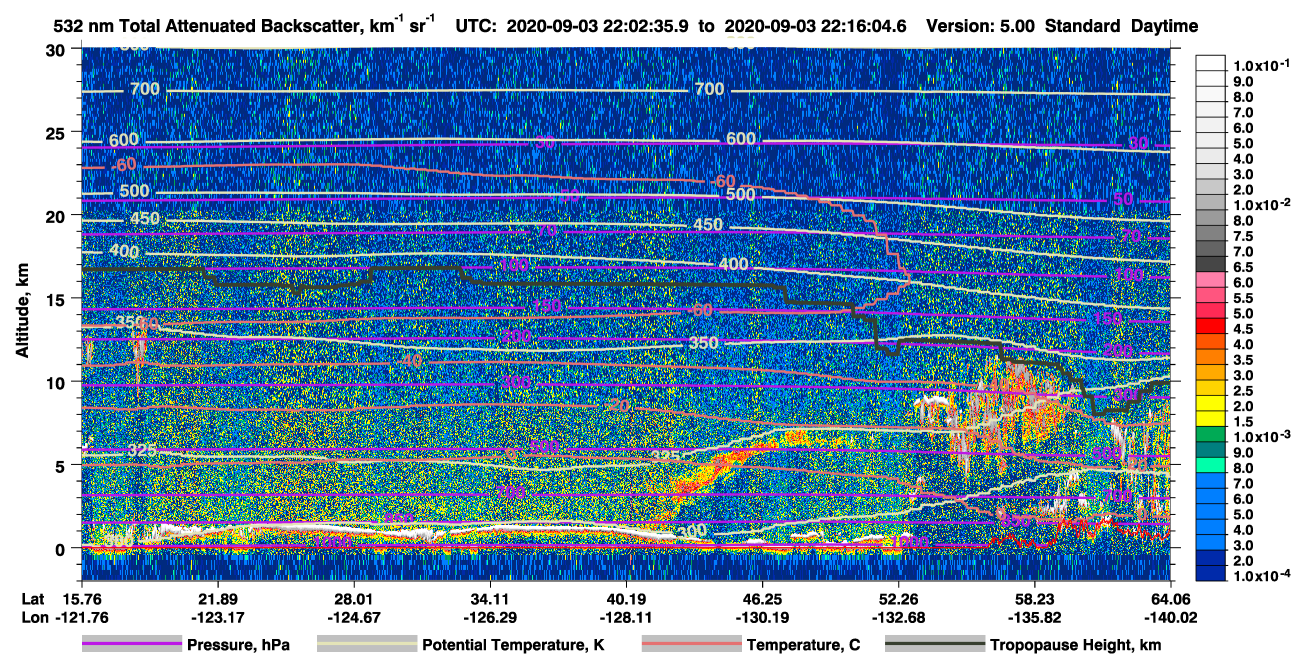Click the 'Temperature, C' legend label

tap(803, 645)
